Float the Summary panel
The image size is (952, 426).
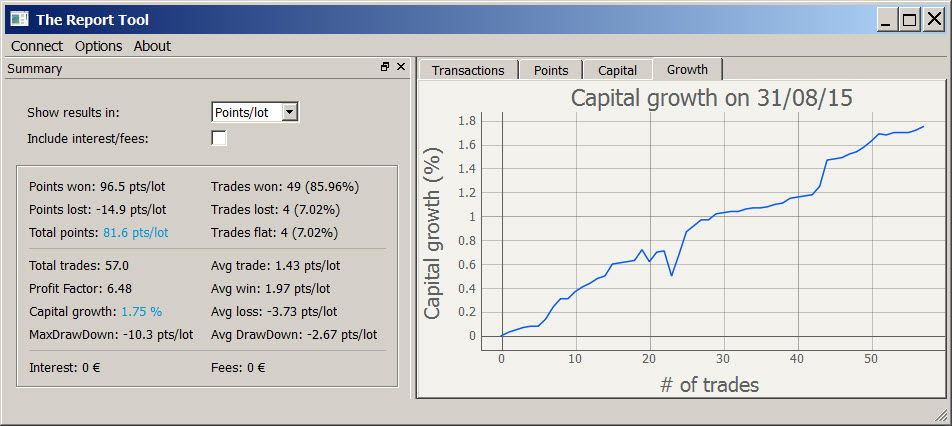point(385,67)
